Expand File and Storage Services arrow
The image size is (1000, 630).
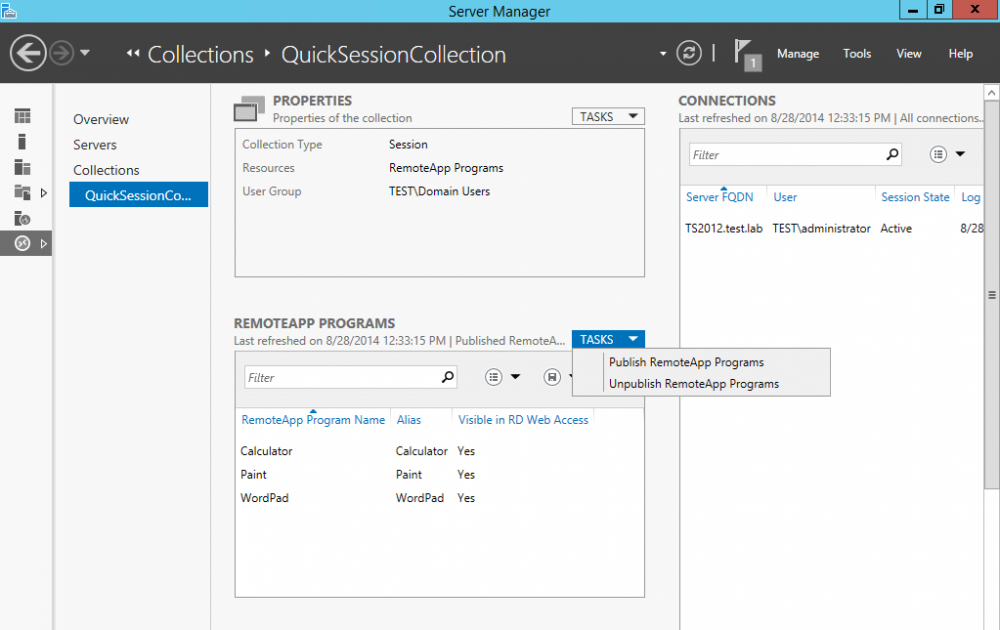coord(43,193)
